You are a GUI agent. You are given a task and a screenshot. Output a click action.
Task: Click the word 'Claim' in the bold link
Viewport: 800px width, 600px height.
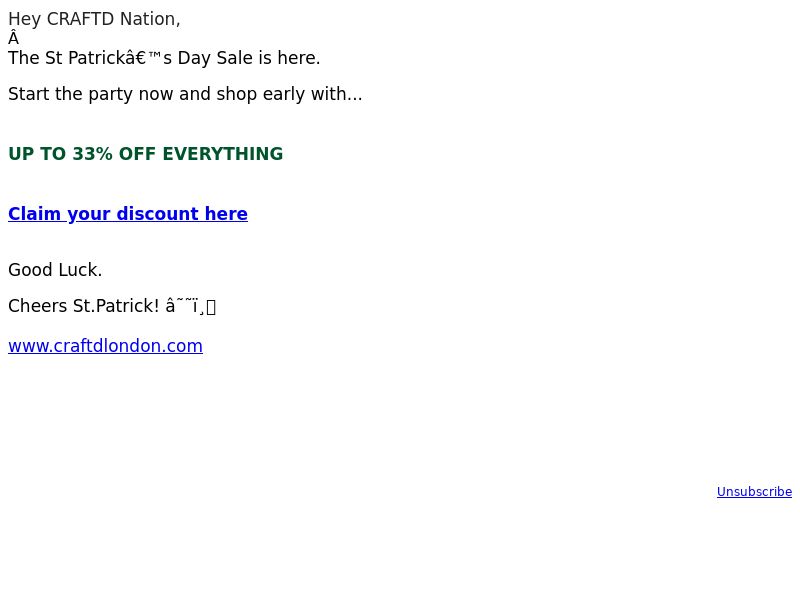click(x=34, y=214)
